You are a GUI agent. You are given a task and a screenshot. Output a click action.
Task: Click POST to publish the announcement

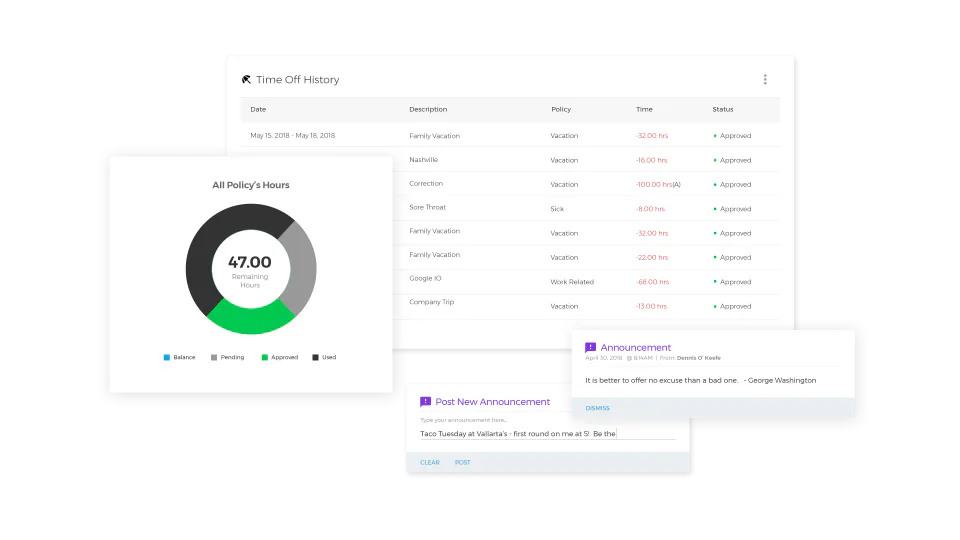[x=463, y=463]
